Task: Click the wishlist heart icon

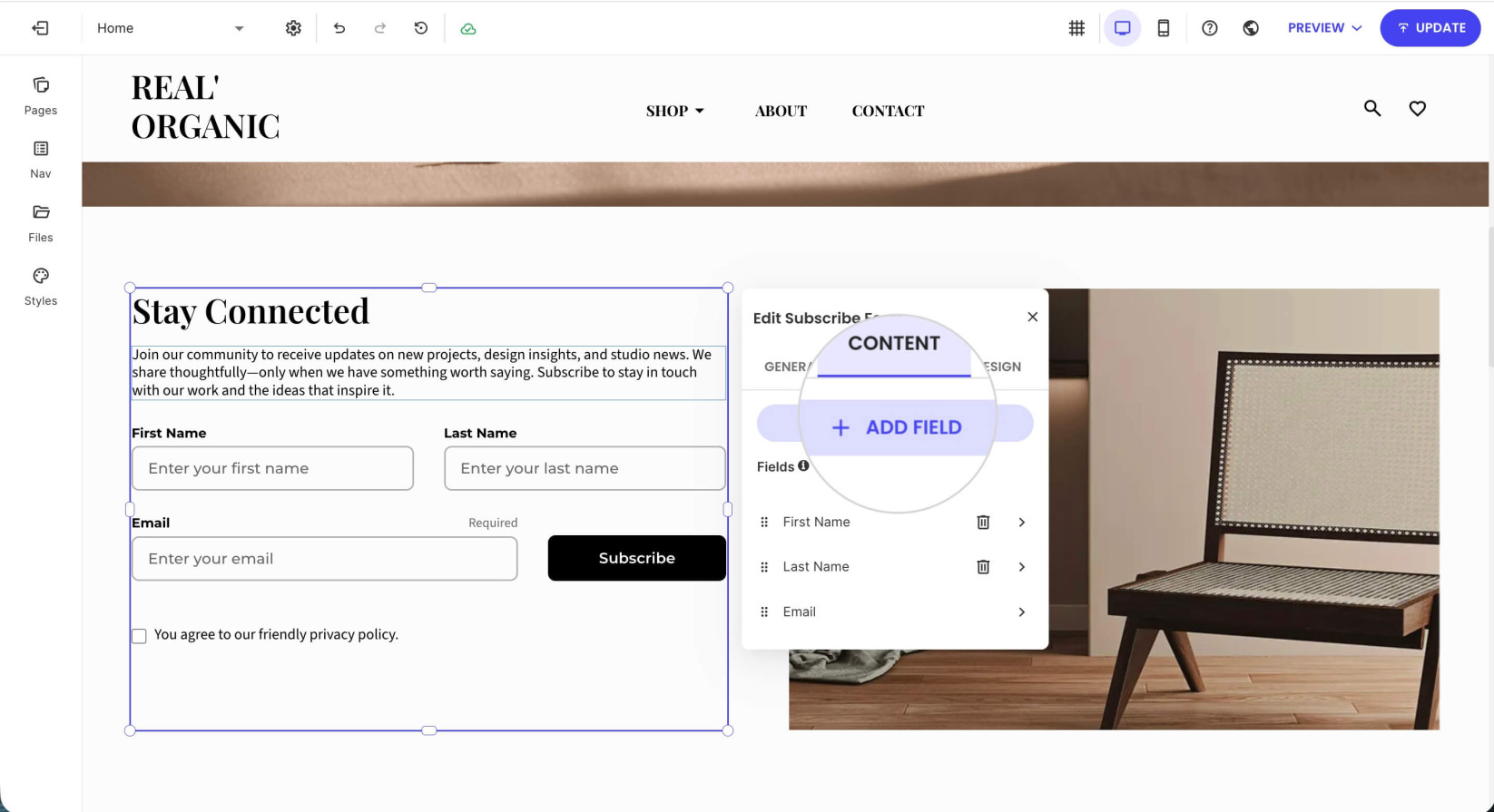Action: [x=1418, y=109]
